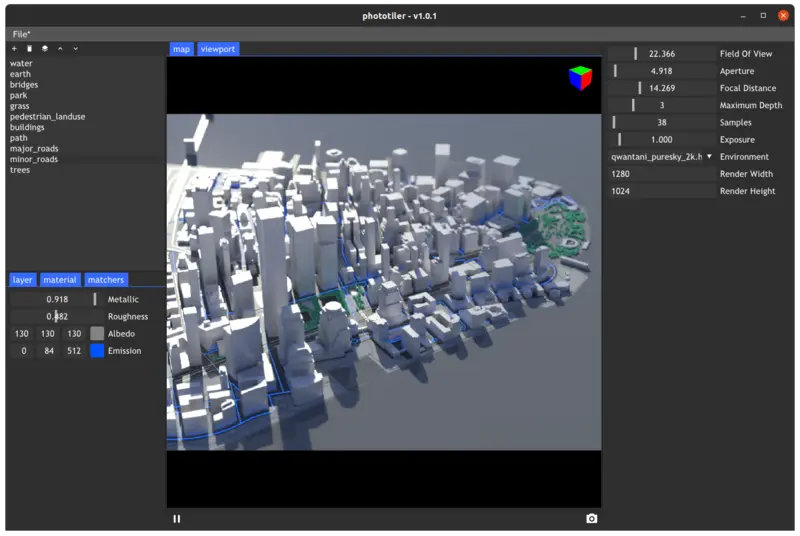Viewport: 800px width, 536px height.
Task: Click the Field Of View slider
Action: click(x=662, y=54)
